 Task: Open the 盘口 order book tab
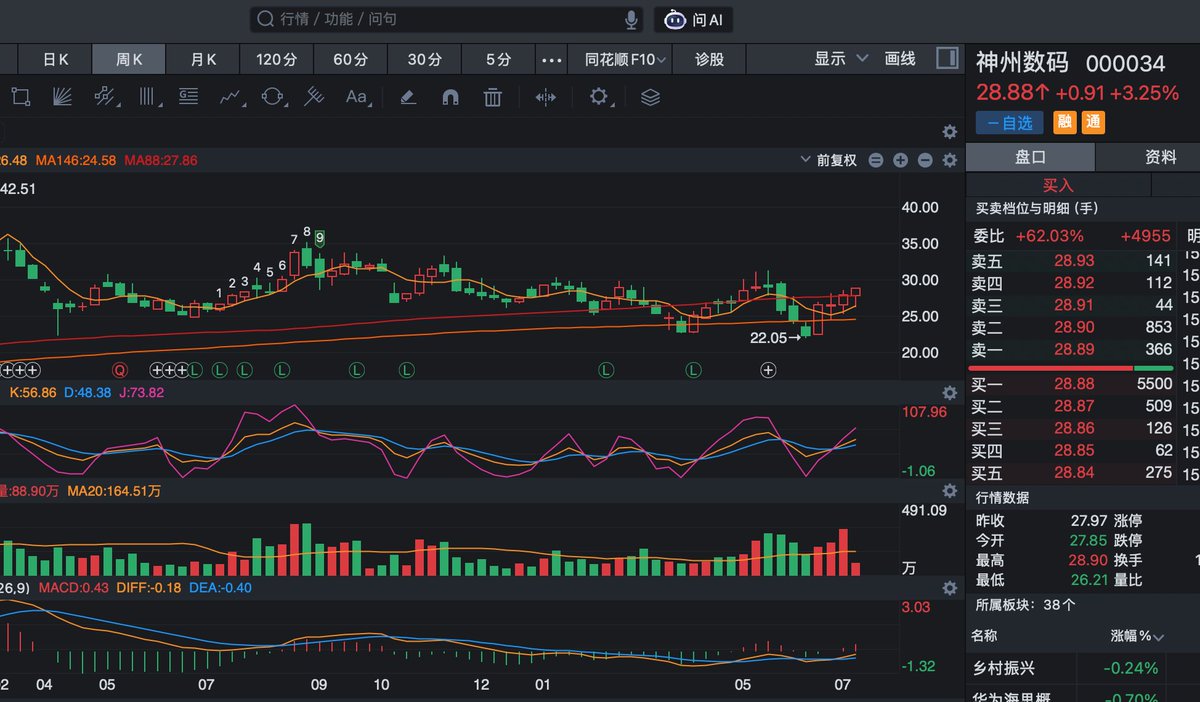click(1030, 157)
